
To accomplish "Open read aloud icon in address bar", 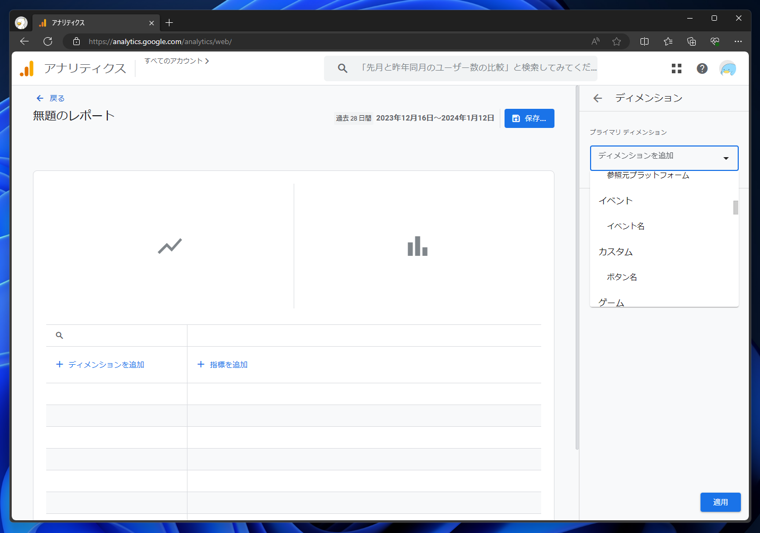I will pos(595,42).
